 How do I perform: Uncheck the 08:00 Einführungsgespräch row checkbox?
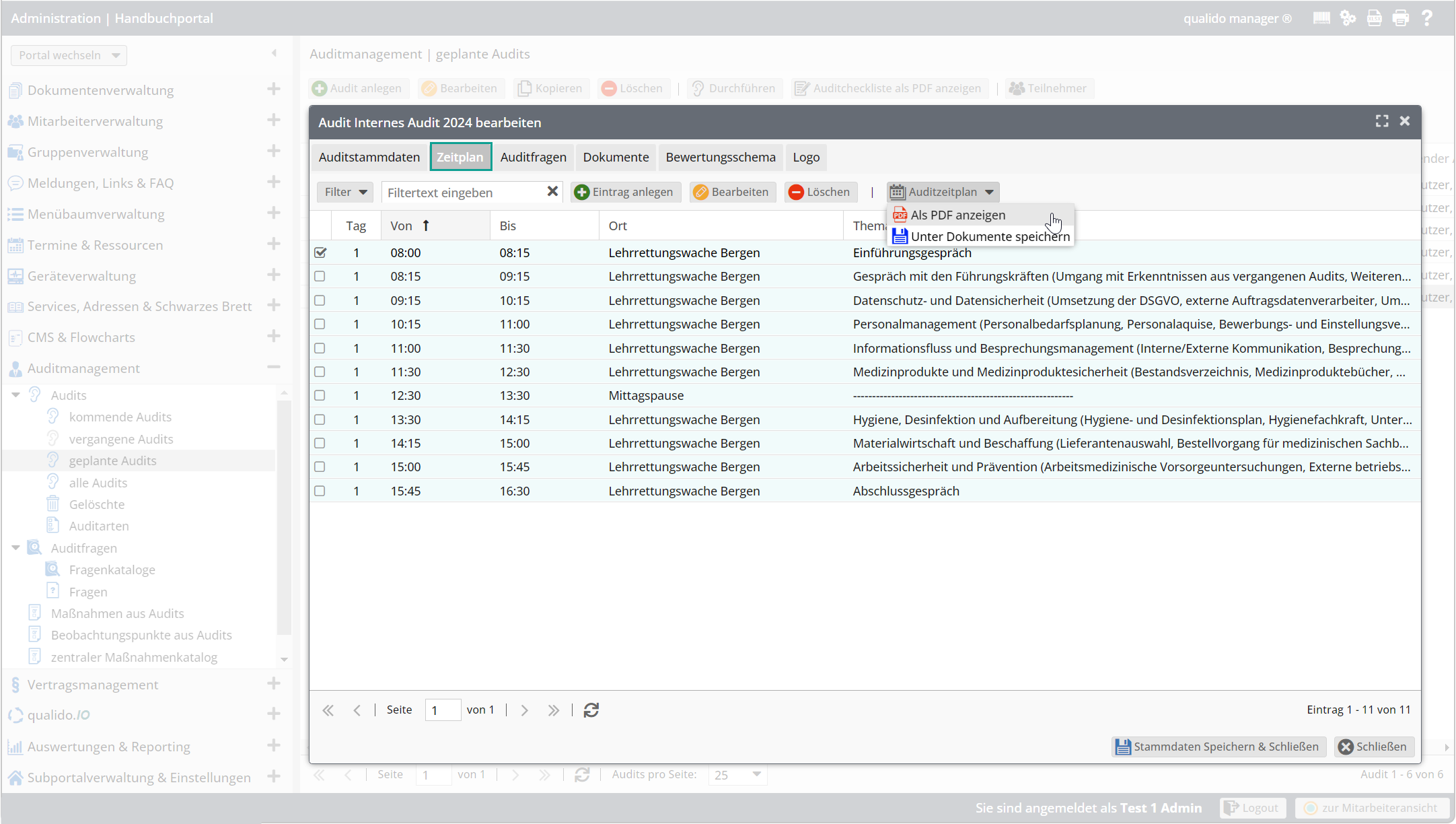(x=320, y=253)
